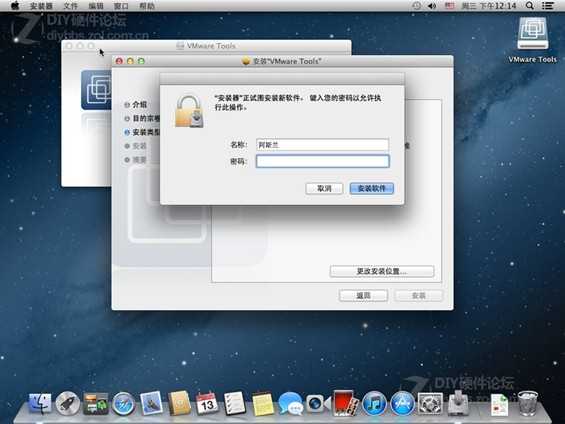The width and height of the screenshot is (565, 424).
Task: Launch Safari compass icon in dock
Action: (123, 403)
